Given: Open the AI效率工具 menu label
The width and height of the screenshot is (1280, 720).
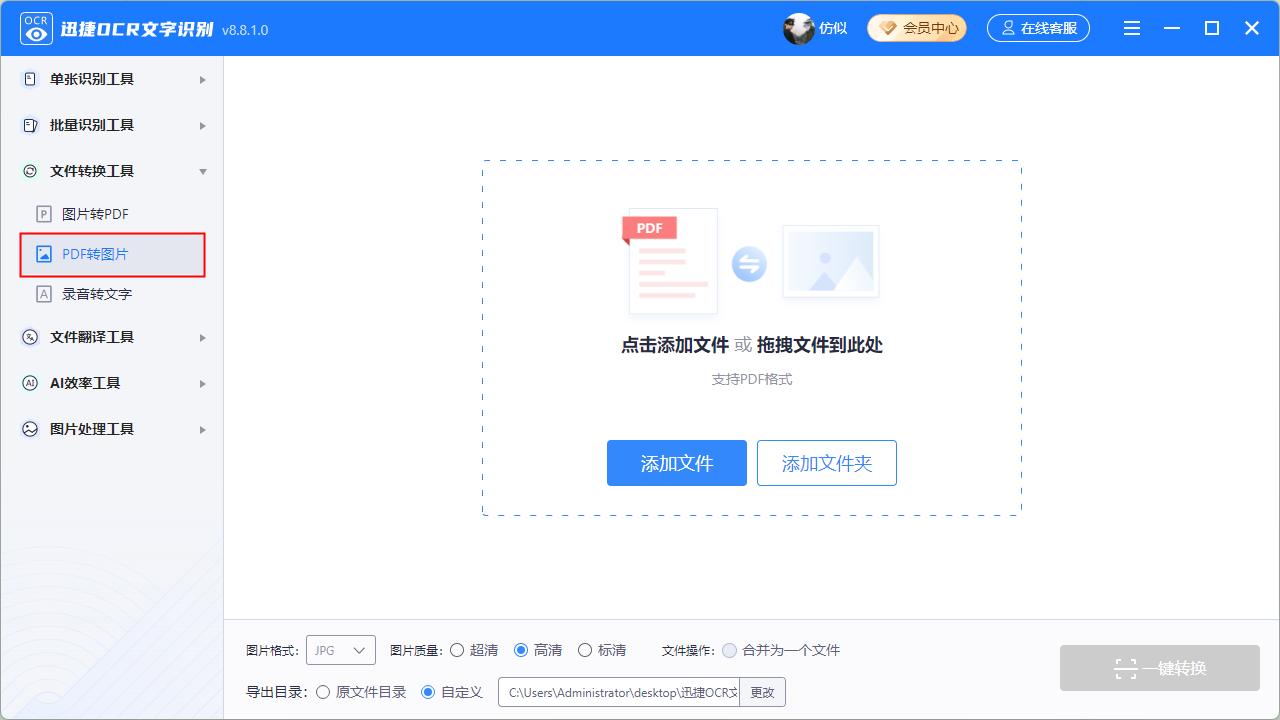Looking at the screenshot, I should click(85, 383).
